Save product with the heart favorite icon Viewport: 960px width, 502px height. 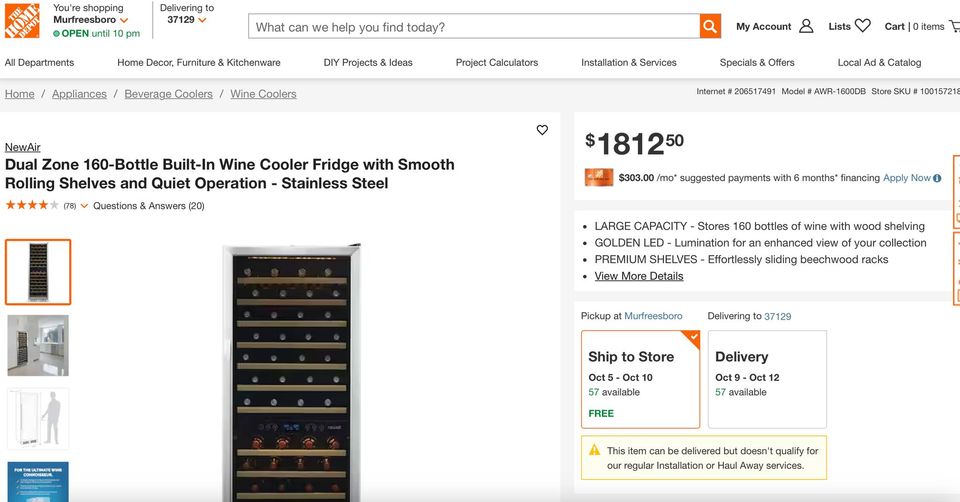click(x=542, y=130)
